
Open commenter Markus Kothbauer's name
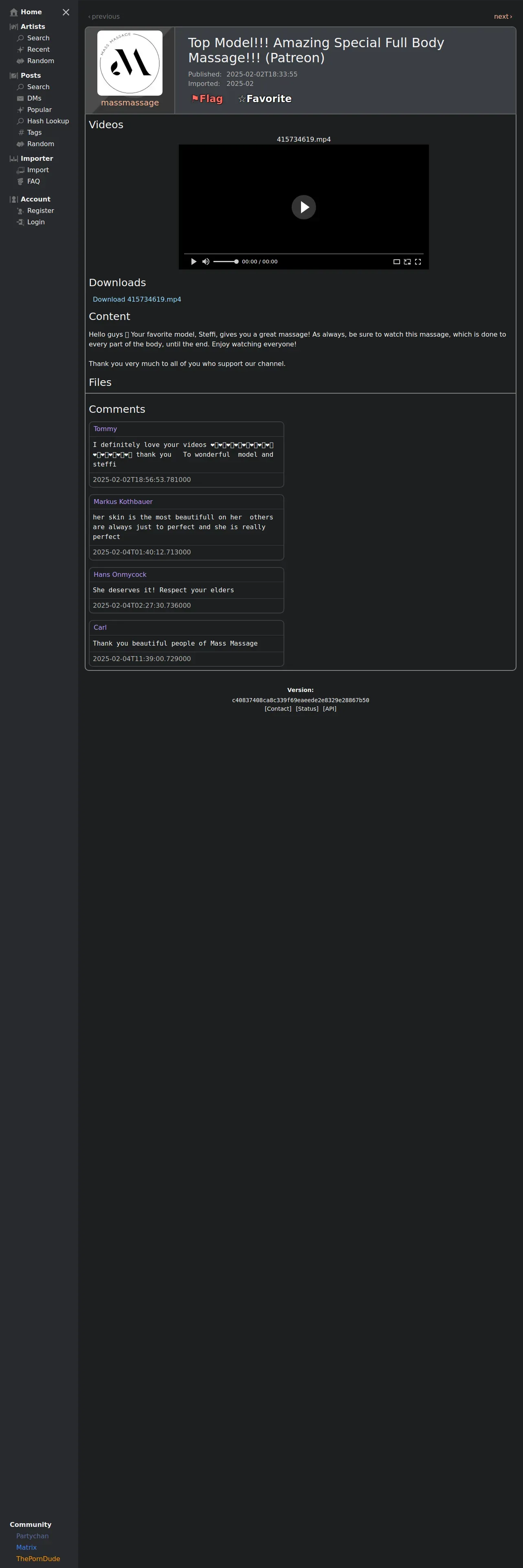coord(123,501)
